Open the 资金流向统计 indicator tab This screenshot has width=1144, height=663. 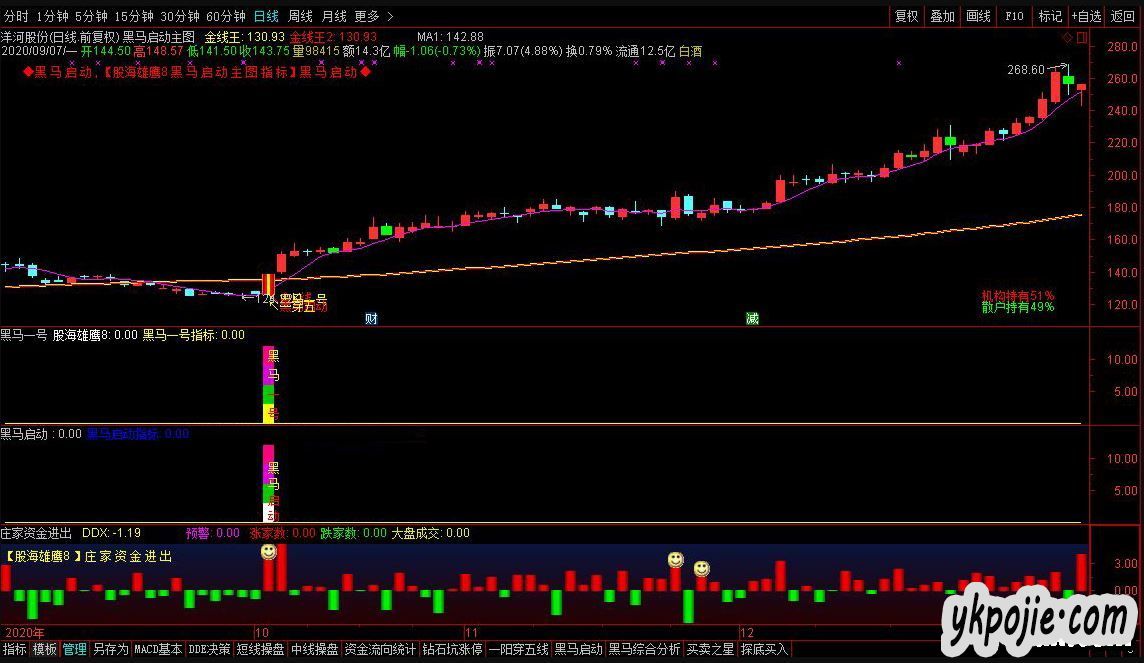pos(379,649)
